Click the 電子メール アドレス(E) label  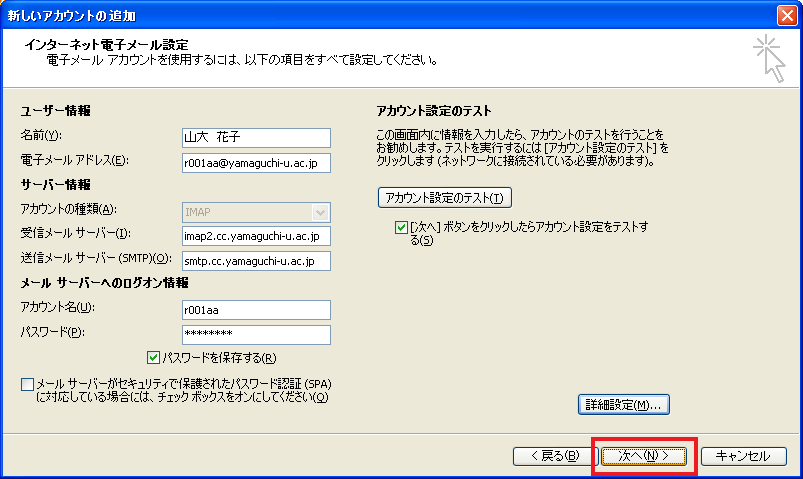coord(75,160)
